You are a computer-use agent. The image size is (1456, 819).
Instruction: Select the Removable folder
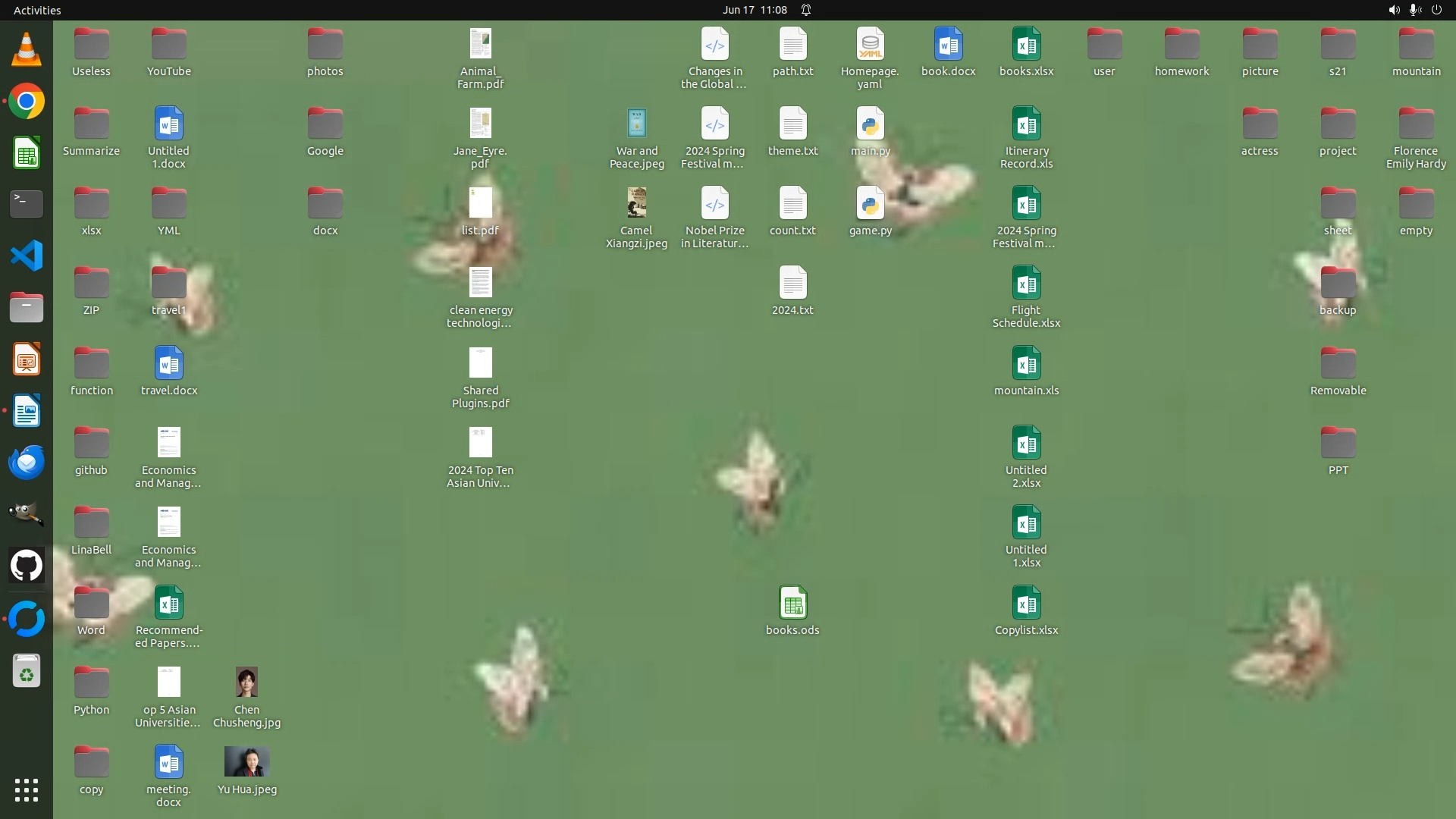pos(1338,364)
